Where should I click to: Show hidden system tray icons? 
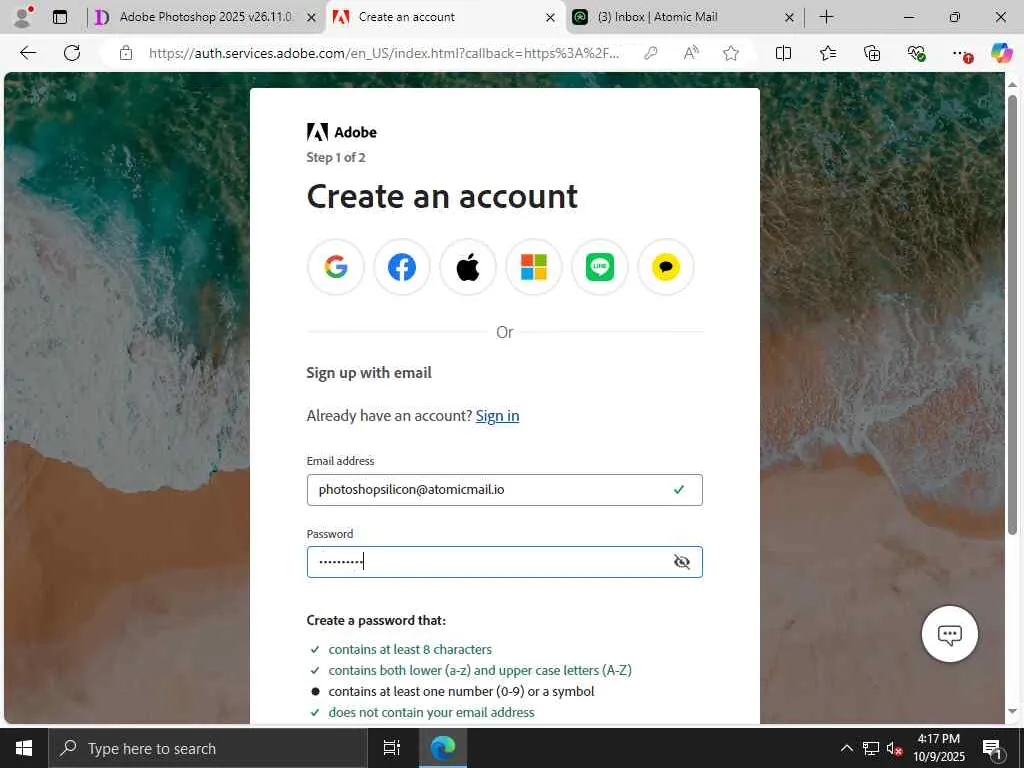846,748
